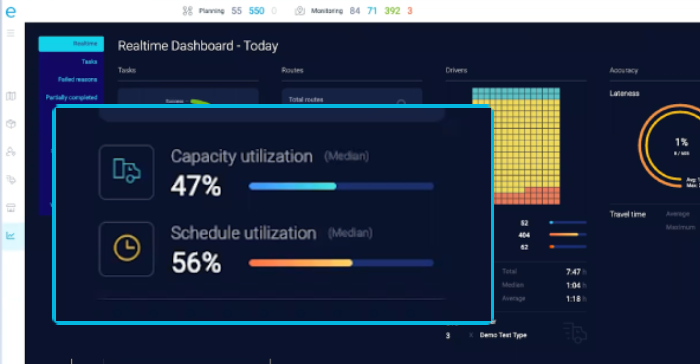Click the grey Planning count 0
This screenshot has height=364, width=700.
pyautogui.click(x=274, y=11)
